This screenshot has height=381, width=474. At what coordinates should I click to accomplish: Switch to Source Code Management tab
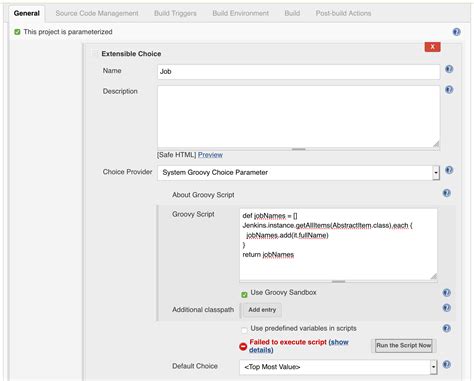[97, 13]
